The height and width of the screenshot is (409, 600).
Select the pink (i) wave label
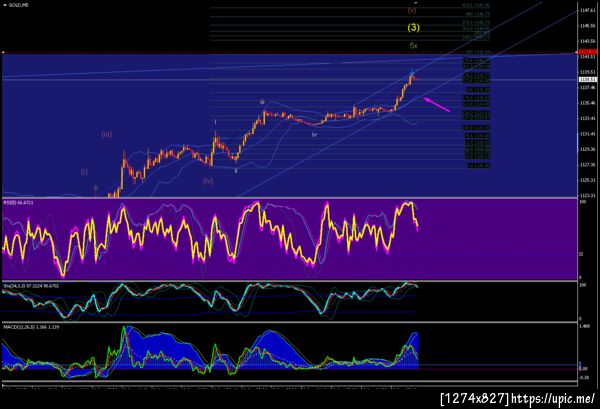click(x=84, y=172)
